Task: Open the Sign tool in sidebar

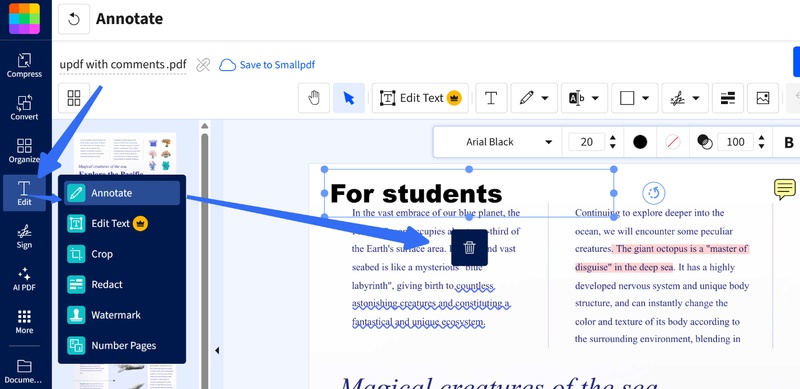Action: tap(24, 236)
